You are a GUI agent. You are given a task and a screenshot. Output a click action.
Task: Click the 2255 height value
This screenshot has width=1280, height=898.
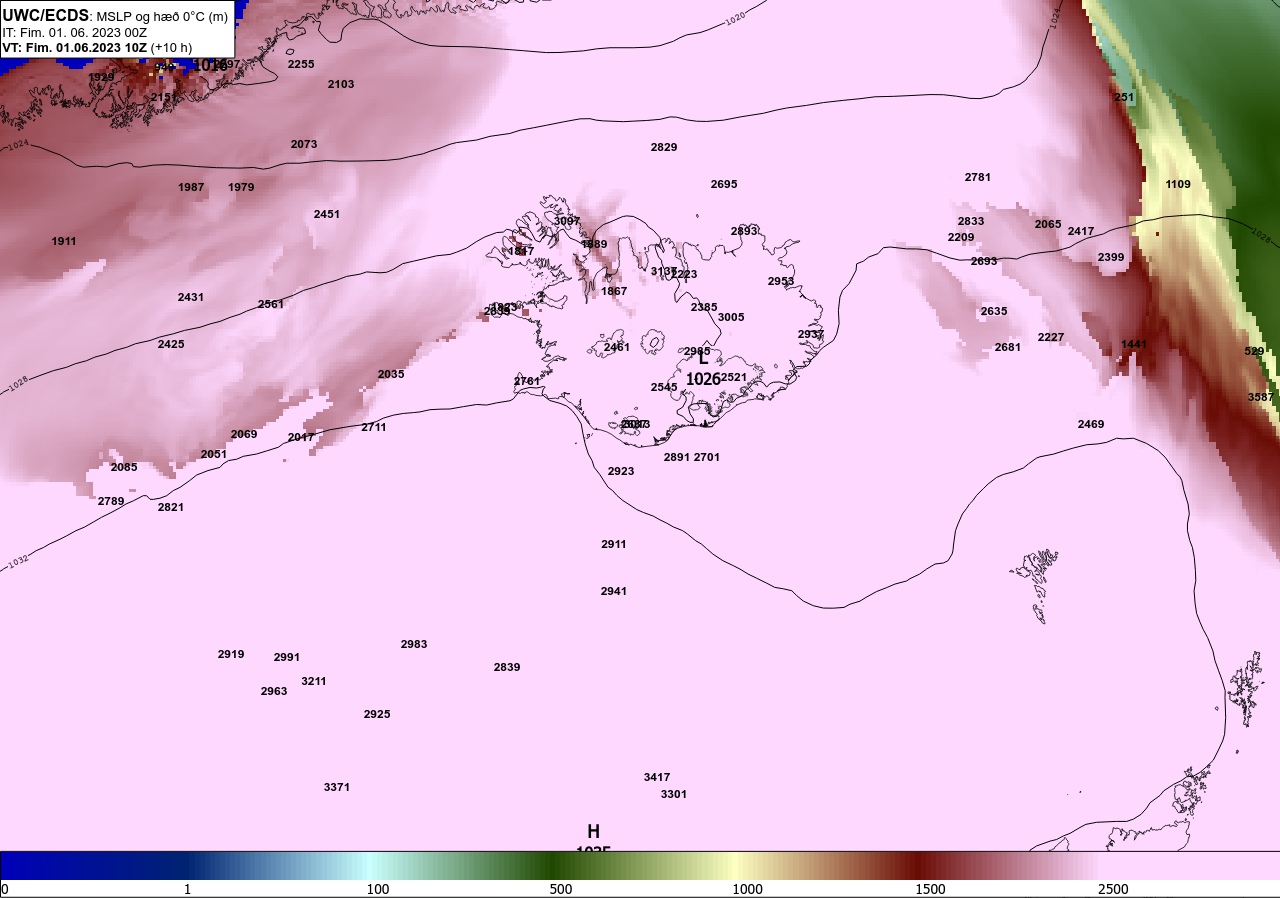click(x=301, y=64)
